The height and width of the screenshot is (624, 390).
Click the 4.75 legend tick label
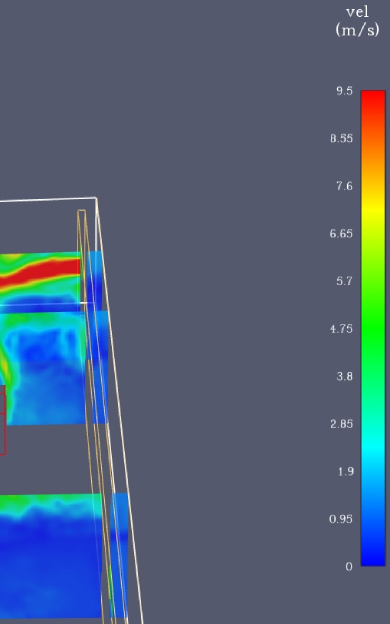341,329
